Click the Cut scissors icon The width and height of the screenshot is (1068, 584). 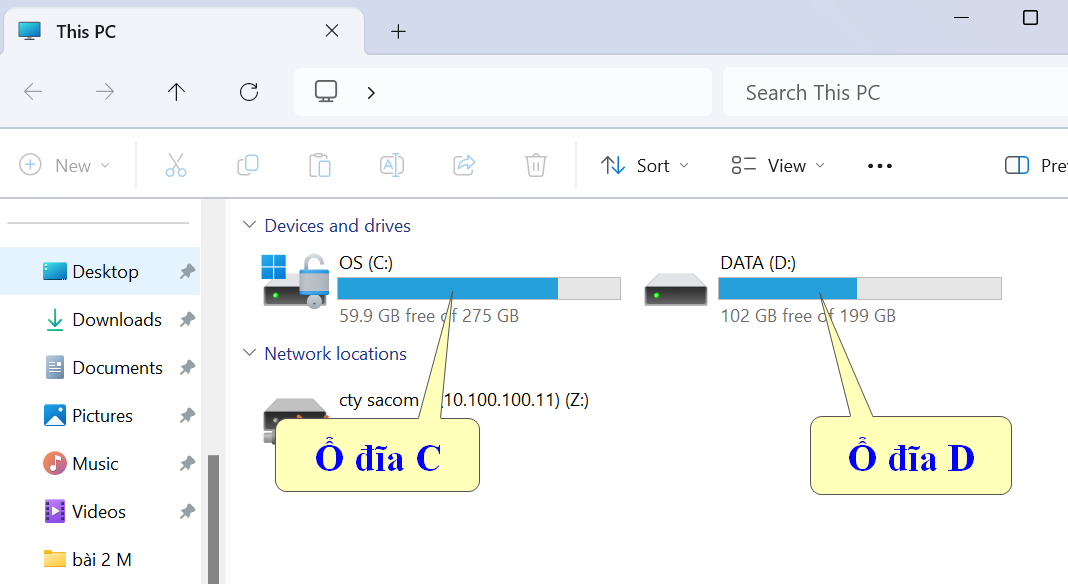tap(176, 166)
